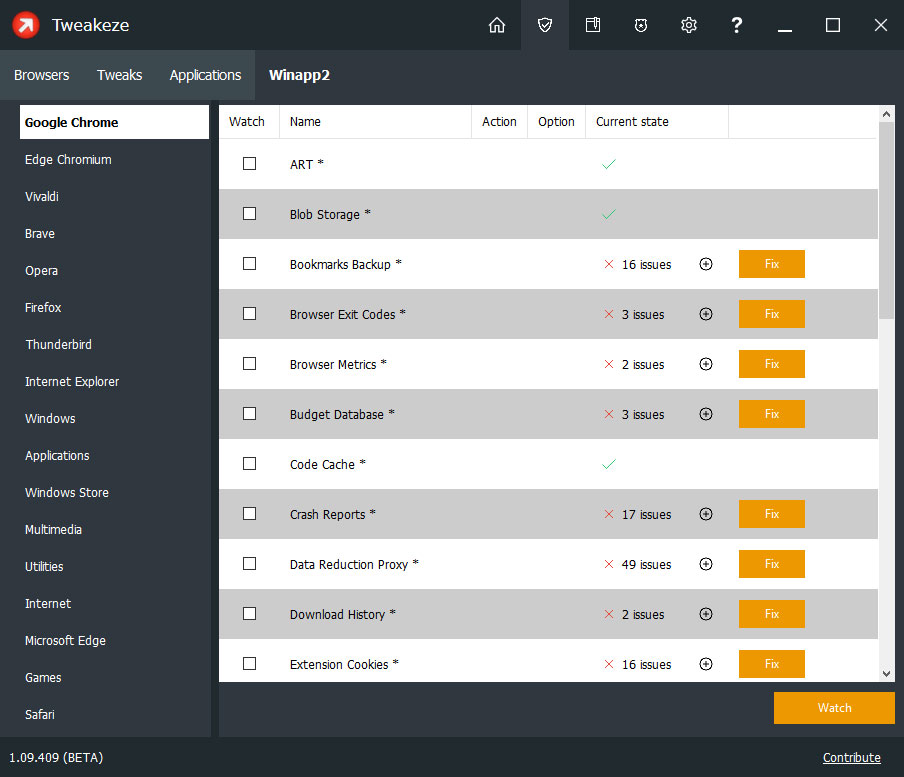The image size is (904, 777).
Task: Click the Contribute link
Action: [x=851, y=757]
